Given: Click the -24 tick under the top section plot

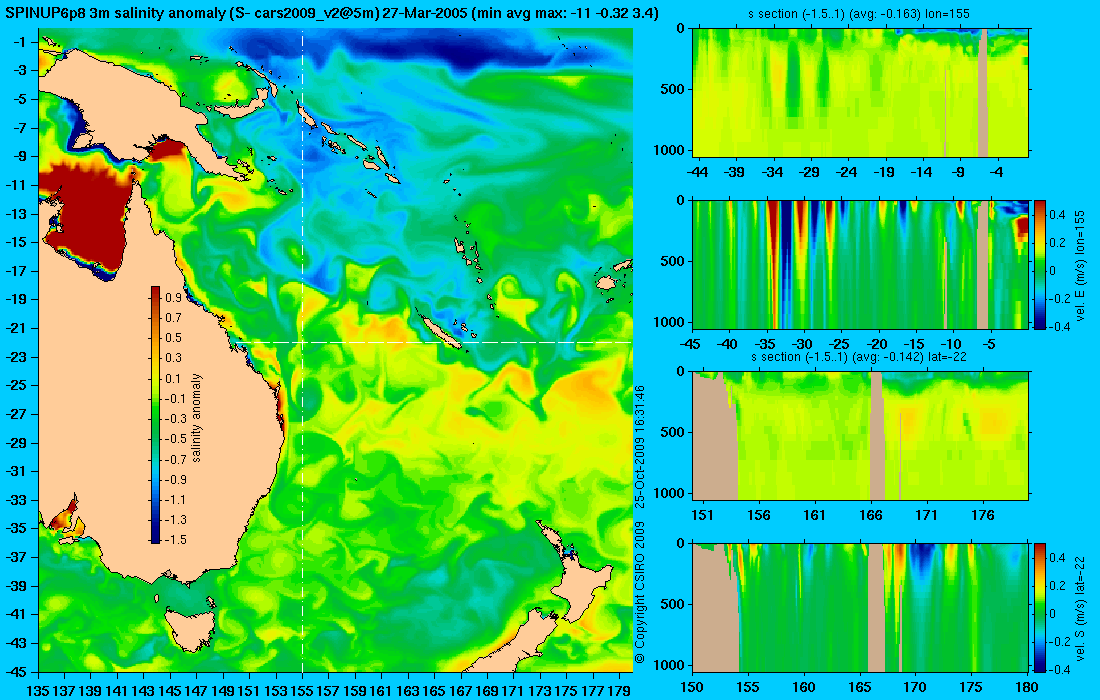Looking at the screenshot, I should [847, 172].
